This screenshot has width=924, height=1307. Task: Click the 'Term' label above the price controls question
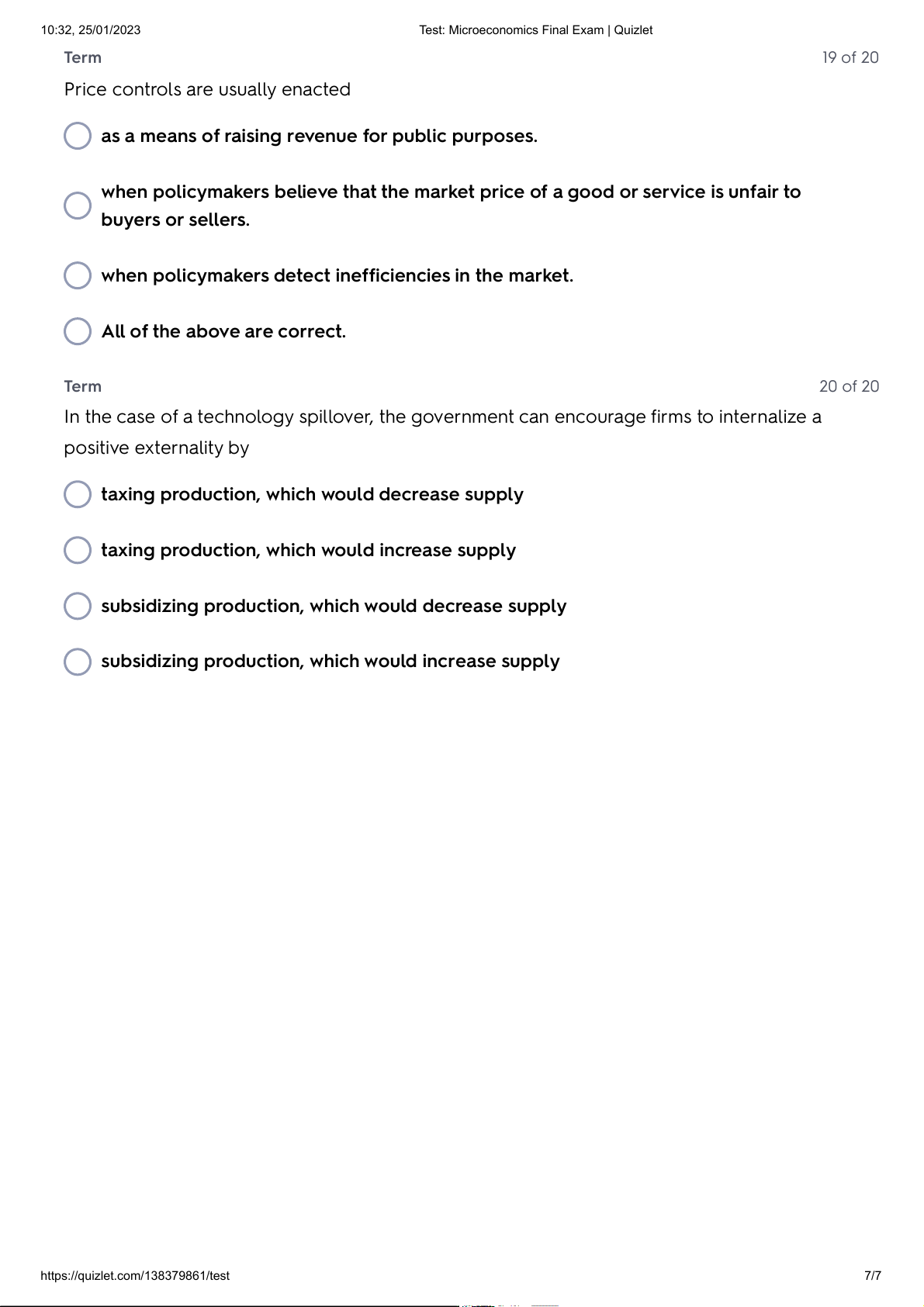click(x=83, y=57)
